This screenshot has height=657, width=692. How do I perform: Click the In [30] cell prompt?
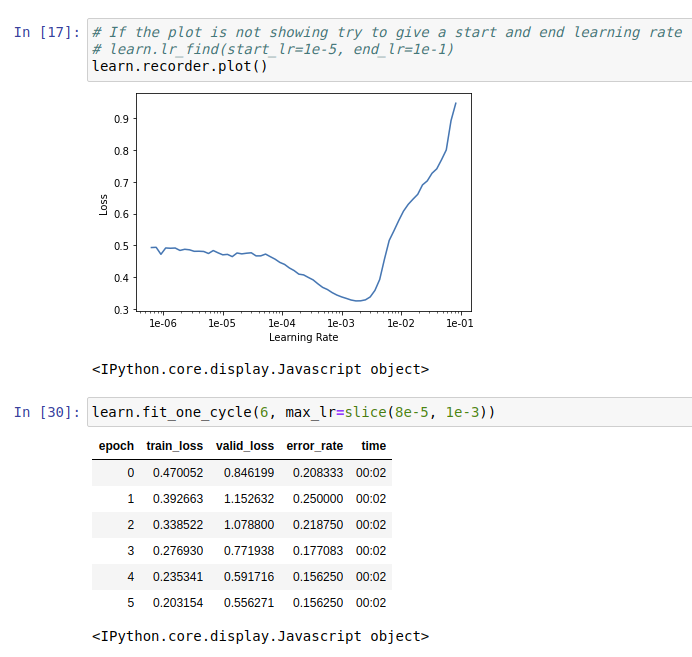click(x=46, y=412)
